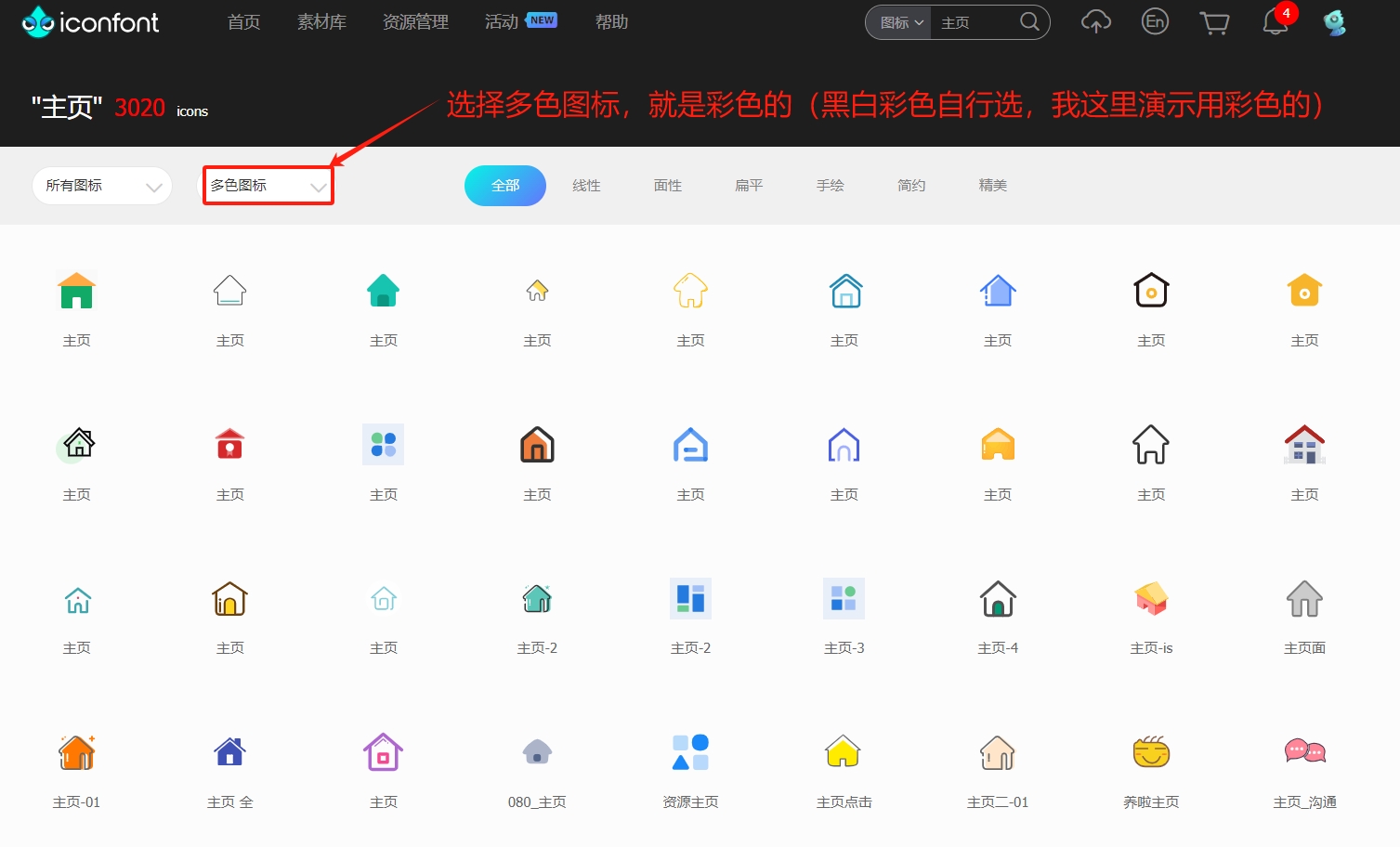Open the shopping cart icon
Image resolution: width=1400 pixels, height=847 pixels.
pyautogui.click(x=1213, y=21)
